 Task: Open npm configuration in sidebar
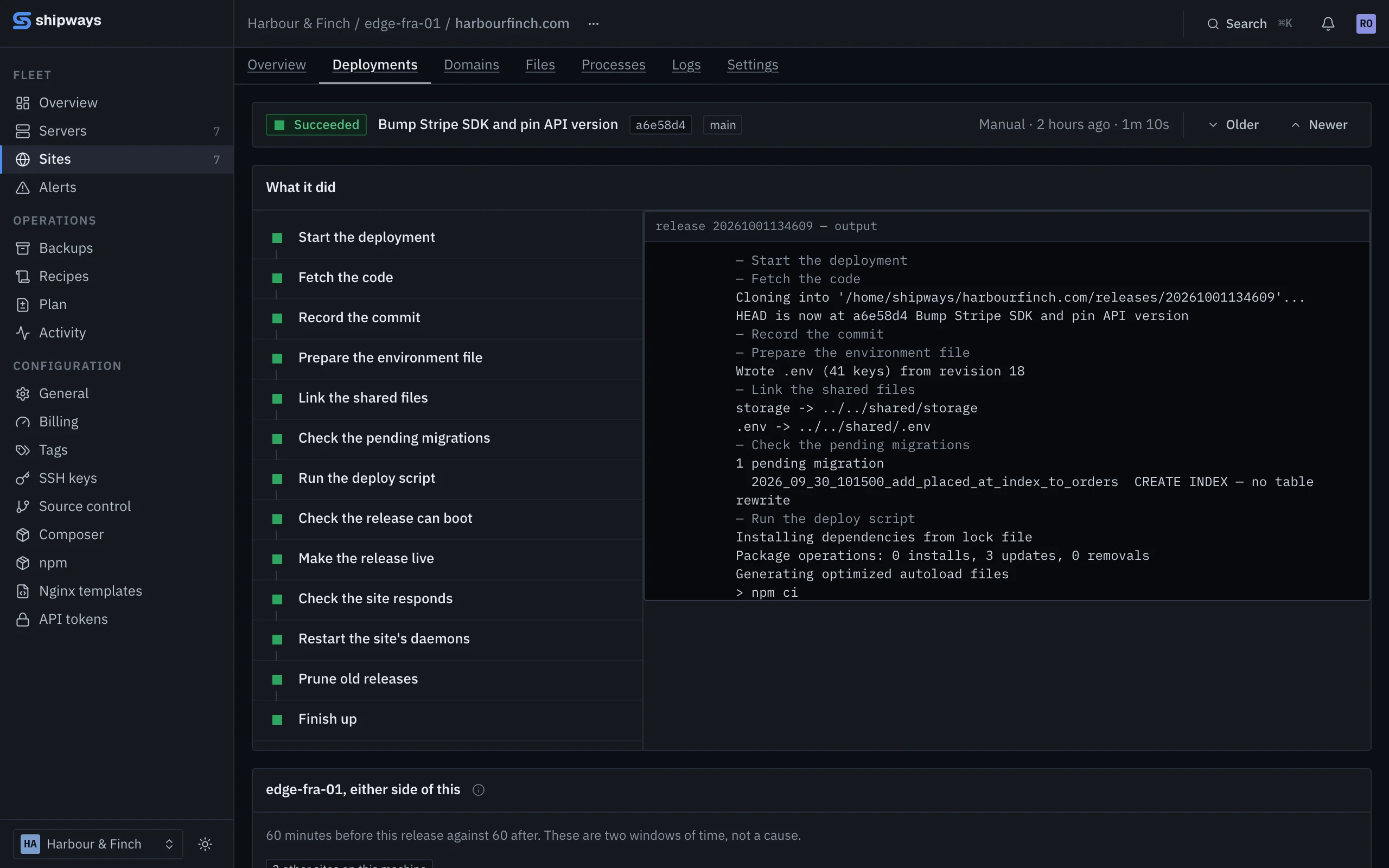pyautogui.click(x=117, y=563)
